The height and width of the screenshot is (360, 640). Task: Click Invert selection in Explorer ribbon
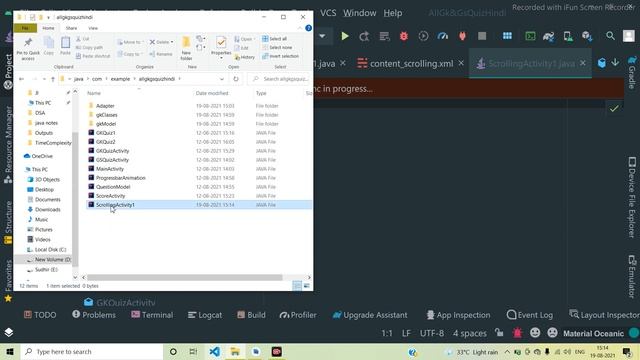[x=280, y=56]
